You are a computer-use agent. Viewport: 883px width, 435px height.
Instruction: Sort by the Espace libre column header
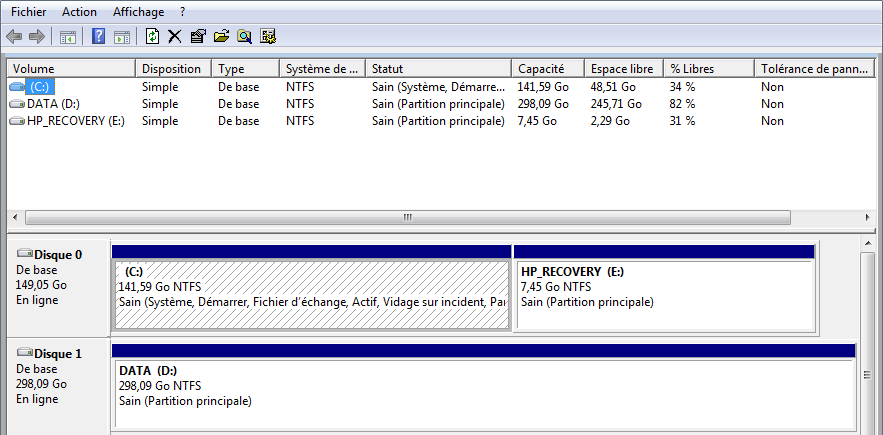pyautogui.click(x=624, y=69)
